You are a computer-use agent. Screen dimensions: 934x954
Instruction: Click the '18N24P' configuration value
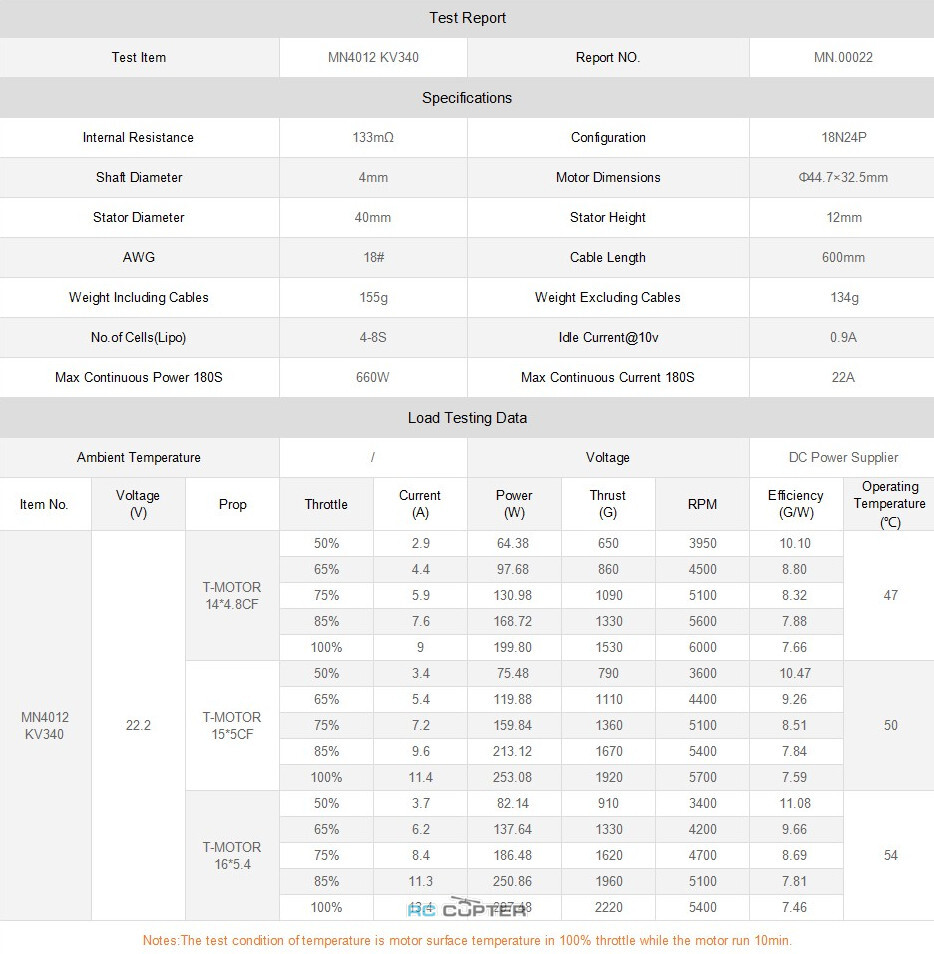843,138
